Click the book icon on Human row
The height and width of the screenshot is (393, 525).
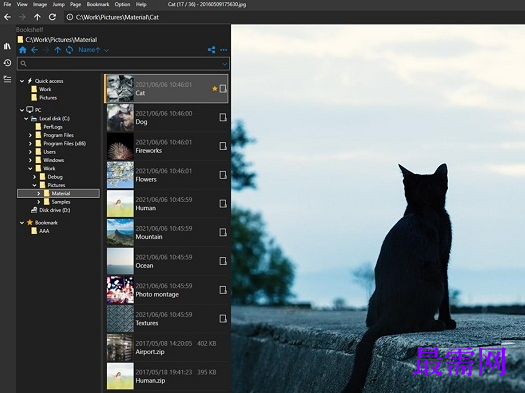223,204
